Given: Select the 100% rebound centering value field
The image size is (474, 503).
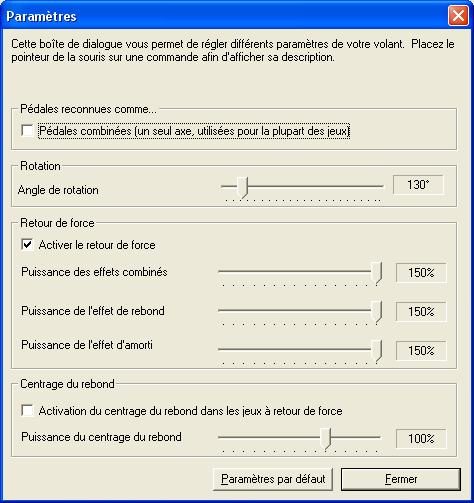Looking at the screenshot, I should click(x=421, y=438).
